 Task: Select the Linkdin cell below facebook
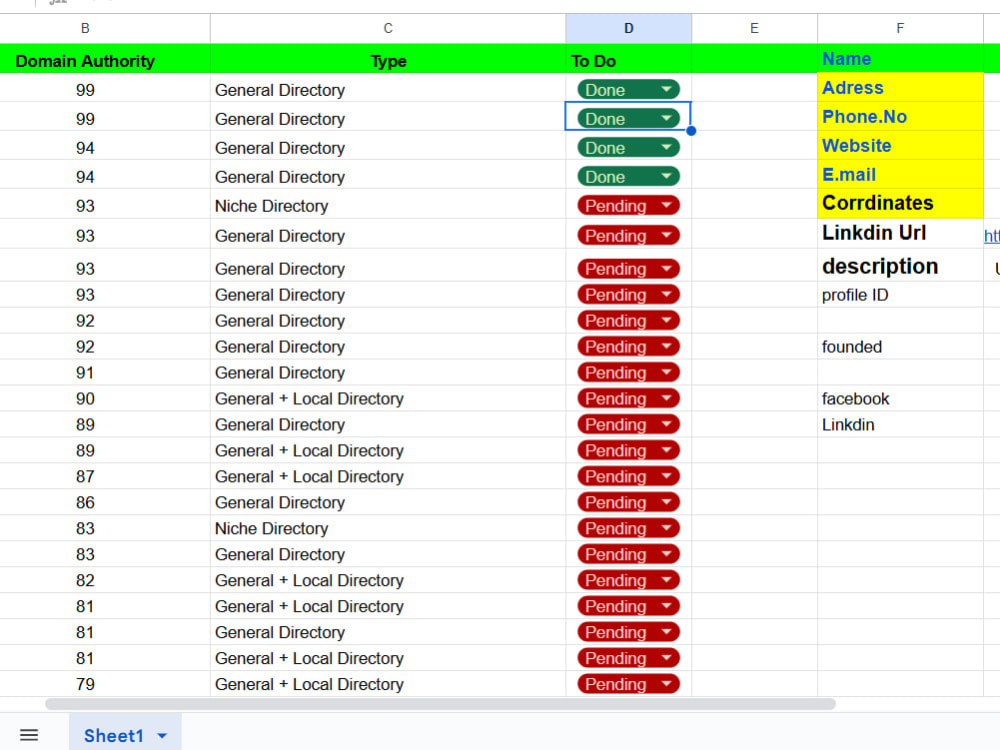point(900,425)
